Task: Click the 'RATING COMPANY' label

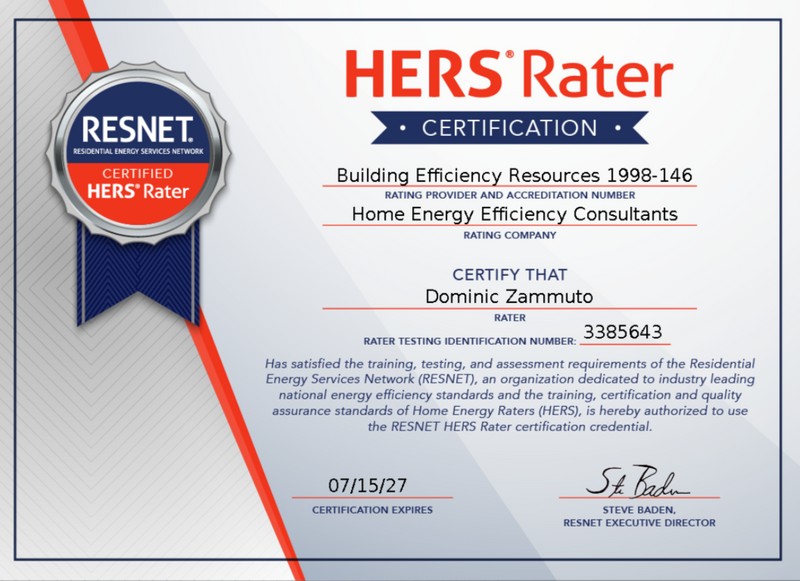Action: [x=510, y=235]
